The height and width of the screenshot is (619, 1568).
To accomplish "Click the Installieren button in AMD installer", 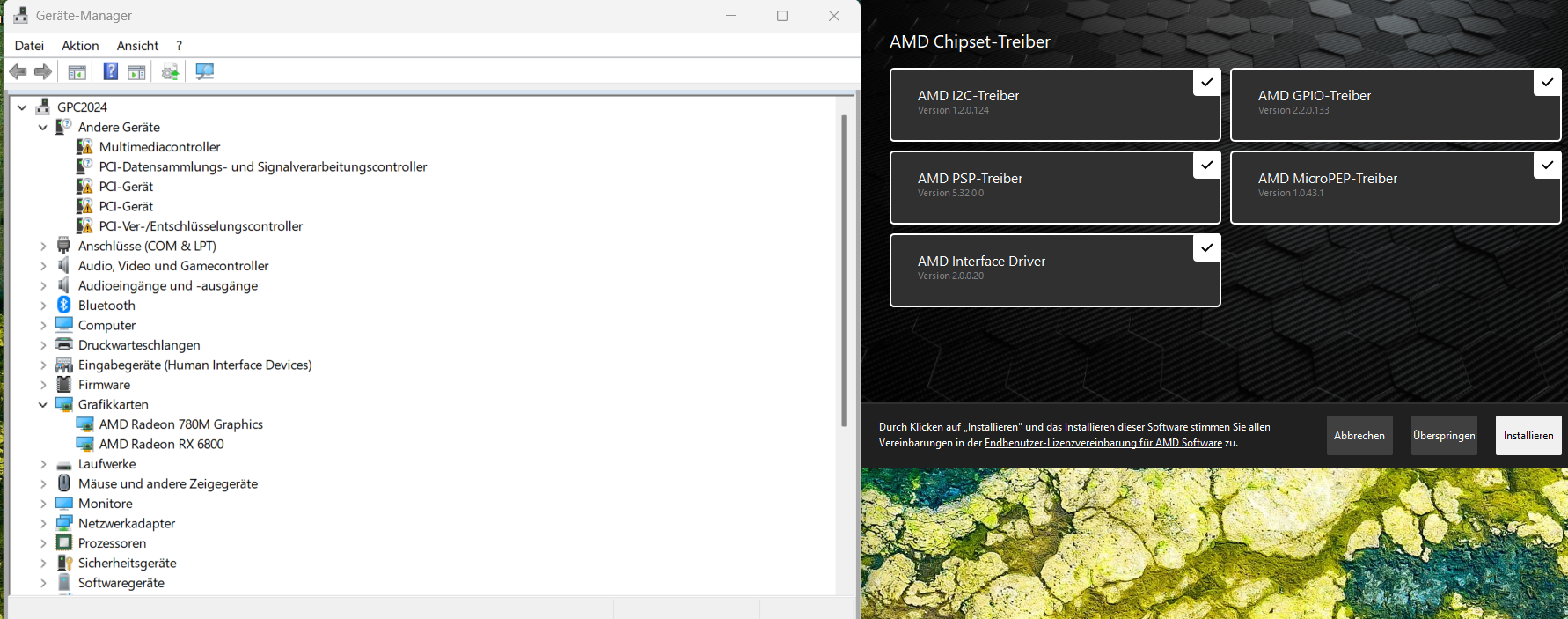I will click(x=1528, y=436).
